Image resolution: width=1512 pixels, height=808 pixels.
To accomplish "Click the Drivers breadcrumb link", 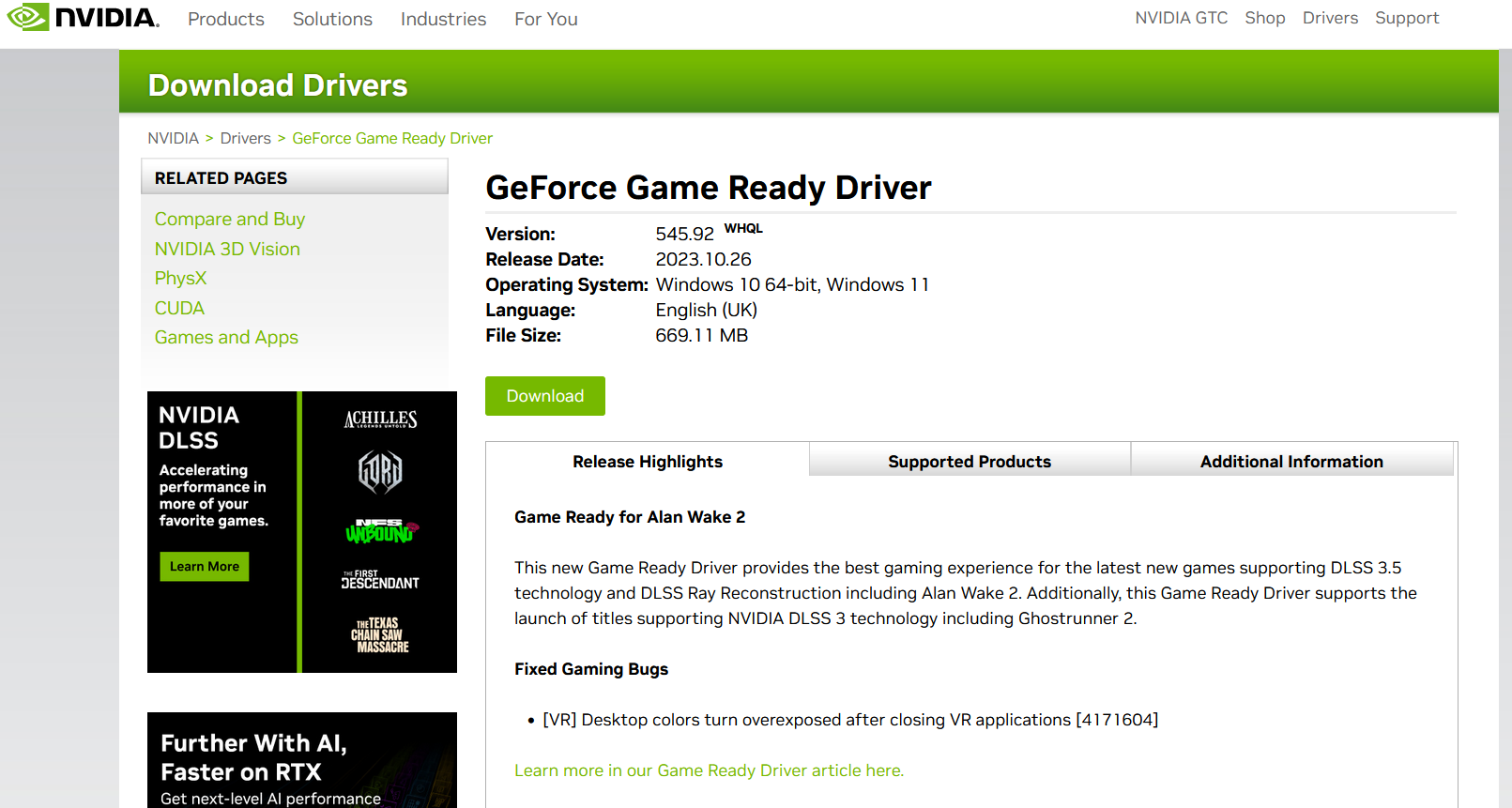I will click(x=246, y=138).
